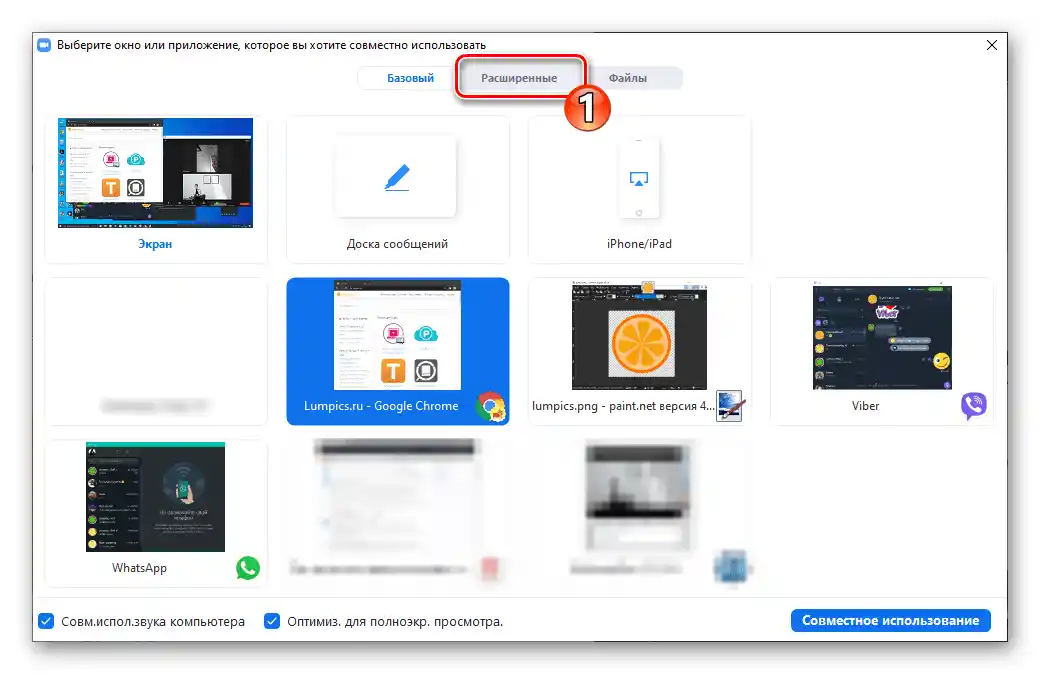Choose the iPhone/iPad sharing source
Viewport: 1040px width, 674px height.
tap(639, 190)
